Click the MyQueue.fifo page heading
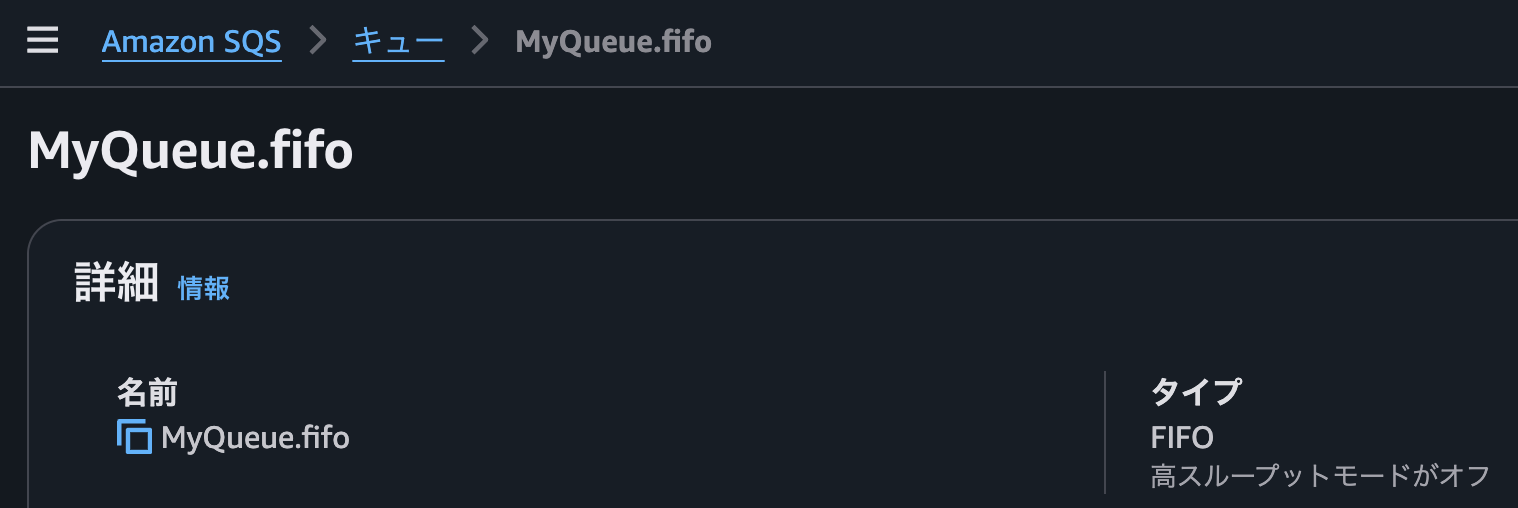This screenshot has height=508, width=1518. click(190, 152)
